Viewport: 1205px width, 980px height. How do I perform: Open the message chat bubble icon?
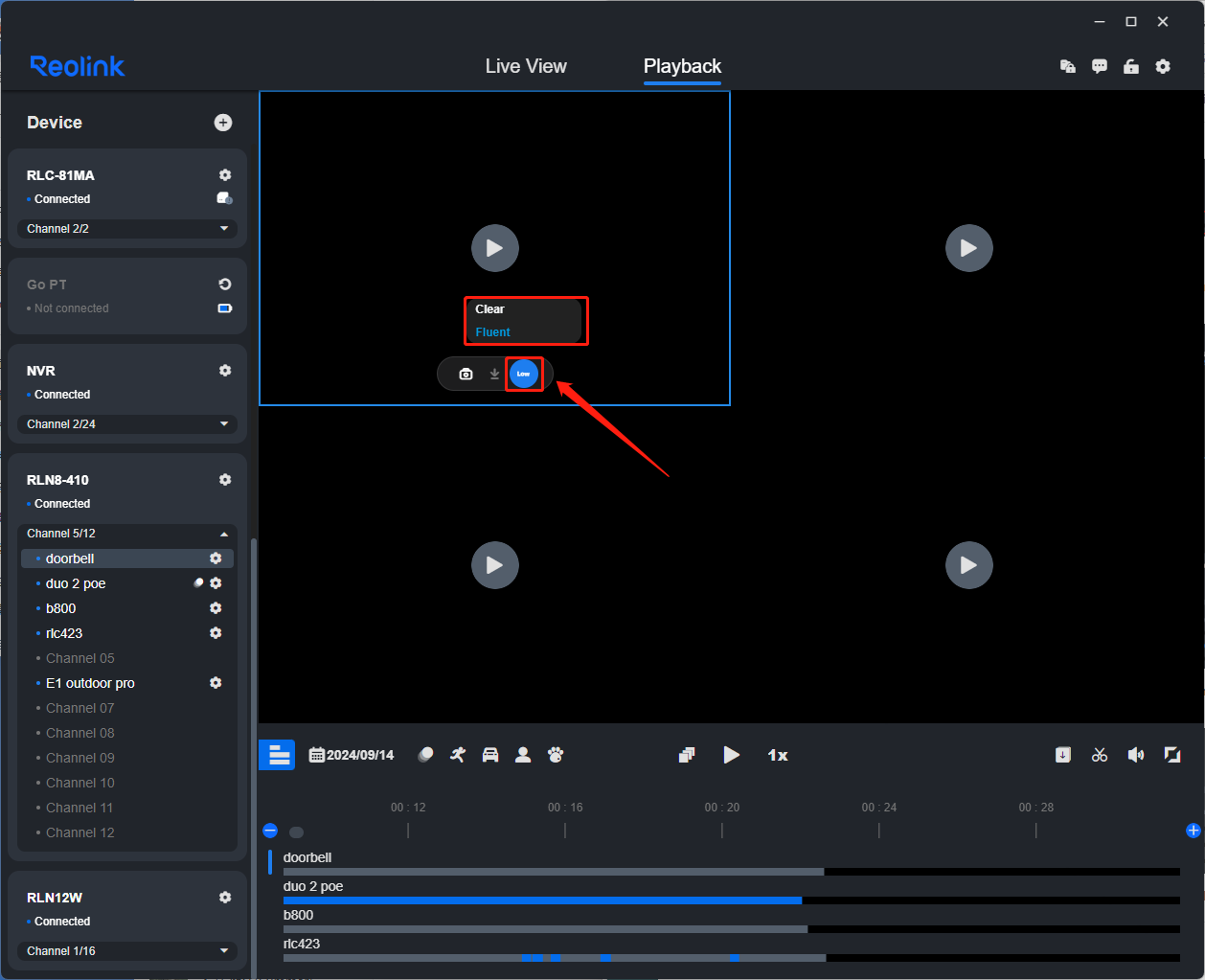pyautogui.click(x=1100, y=66)
